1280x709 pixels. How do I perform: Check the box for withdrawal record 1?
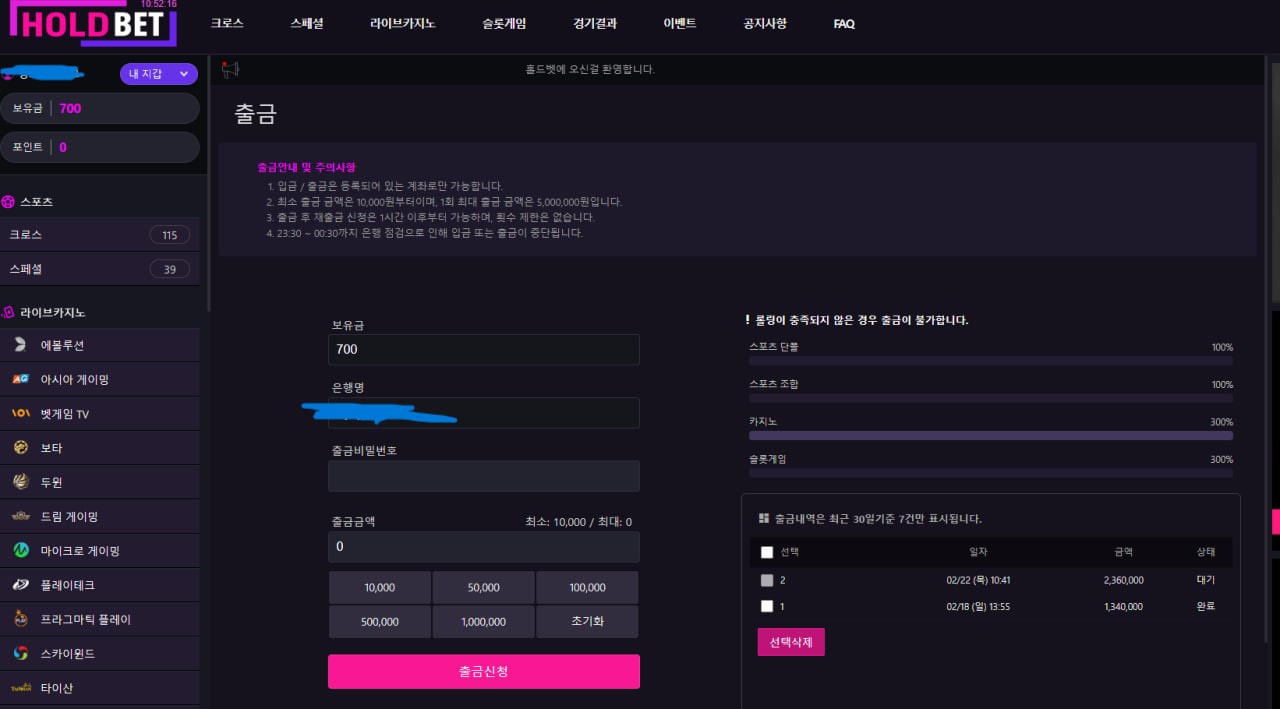click(x=767, y=606)
